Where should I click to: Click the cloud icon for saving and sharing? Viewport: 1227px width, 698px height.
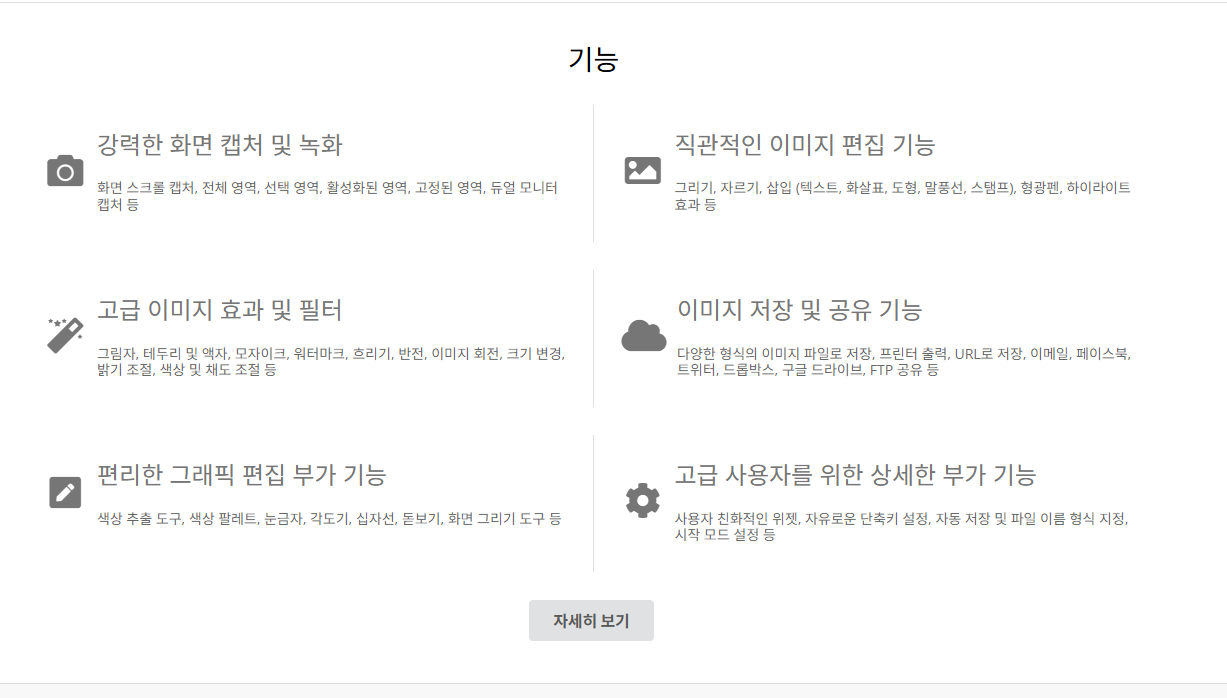643,336
